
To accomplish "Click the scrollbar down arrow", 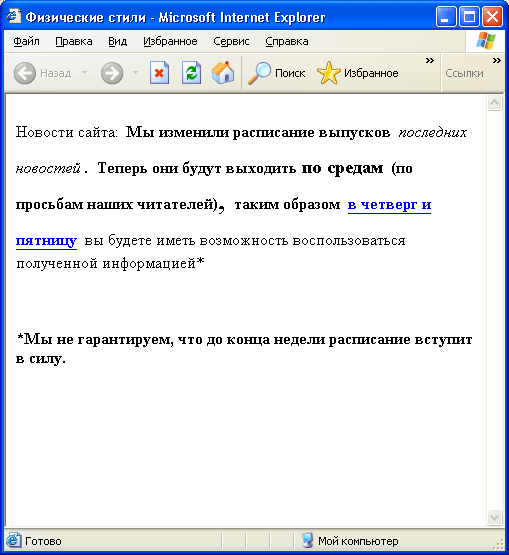I will click(x=494, y=517).
